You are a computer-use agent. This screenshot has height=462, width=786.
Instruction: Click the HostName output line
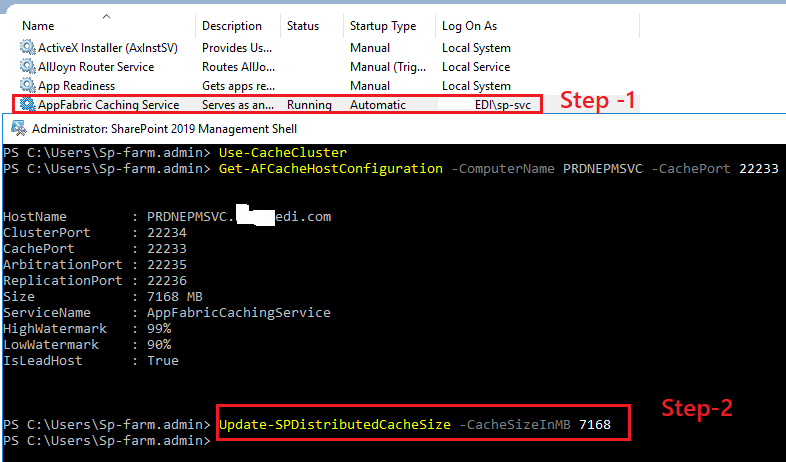[167, 216]
